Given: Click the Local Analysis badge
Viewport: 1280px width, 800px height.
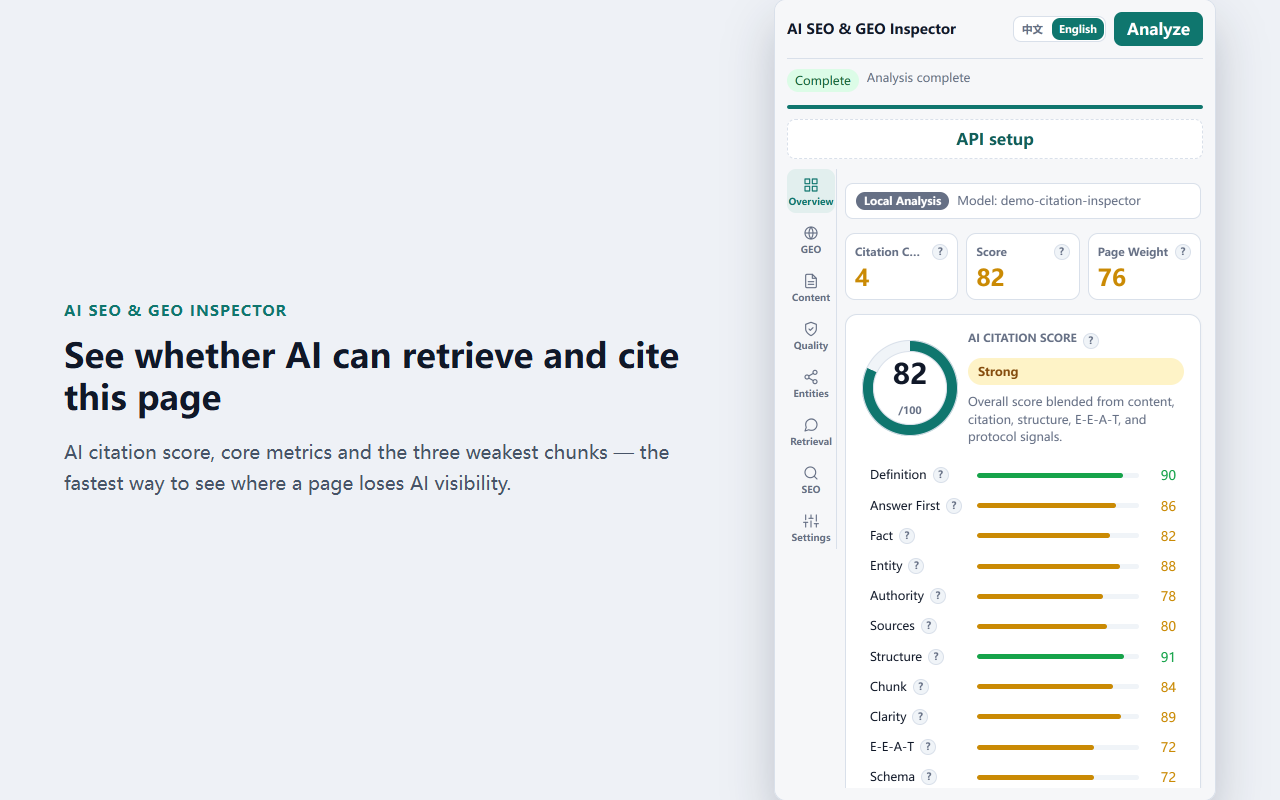Looking at the screenshot, I should (x=902, y=201).
